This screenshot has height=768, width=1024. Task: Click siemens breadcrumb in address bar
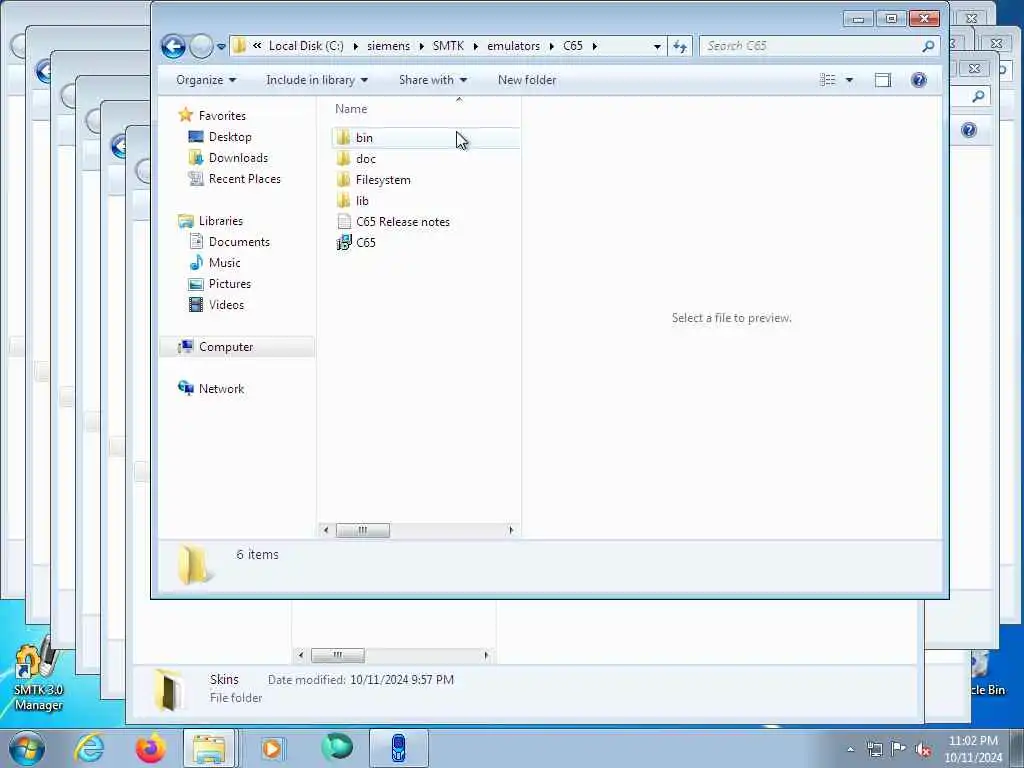click(x=389, y=46)
